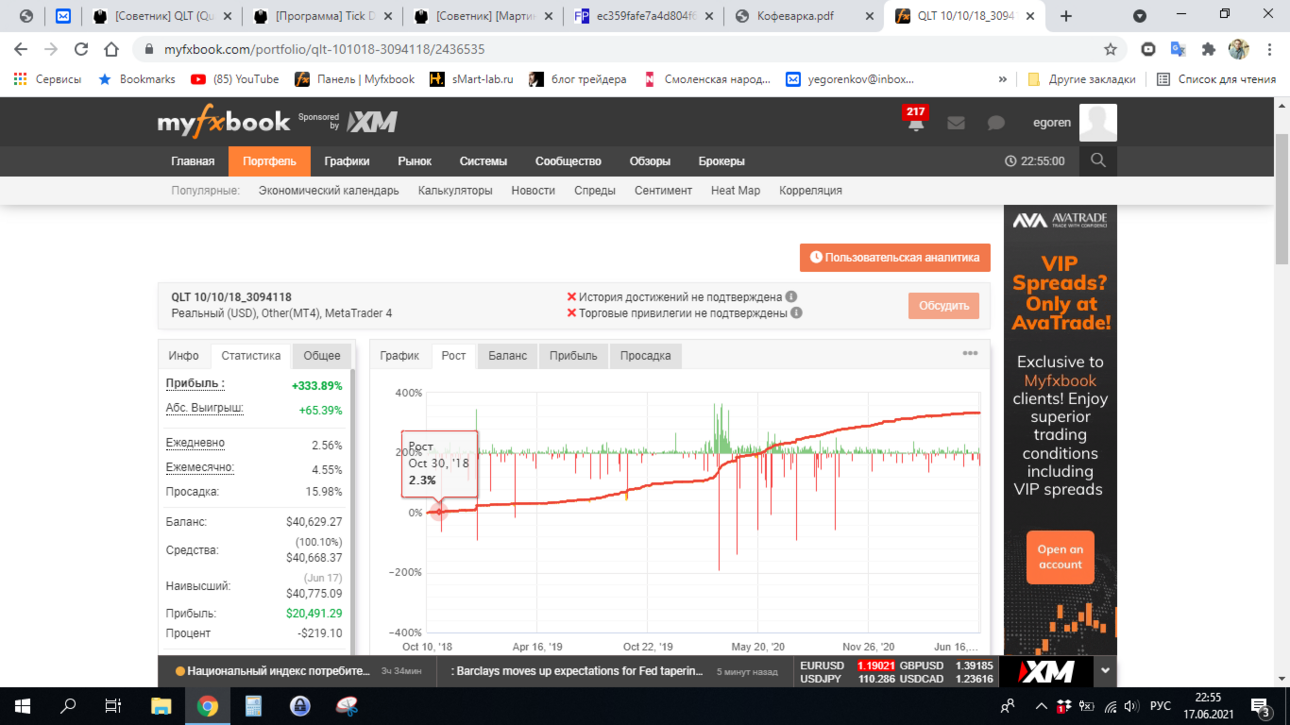Open Другие закладки folder
The width and height of the screenshot is (1290, 725).
click(x=1081, y=79)
